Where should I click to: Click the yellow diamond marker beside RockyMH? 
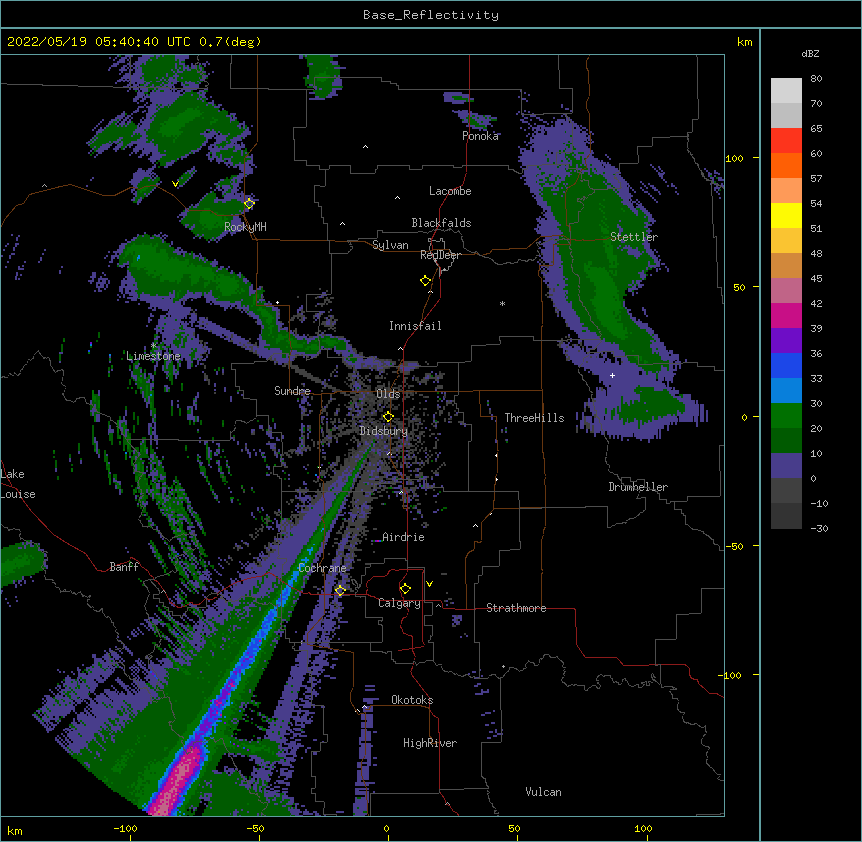[249, 204]
